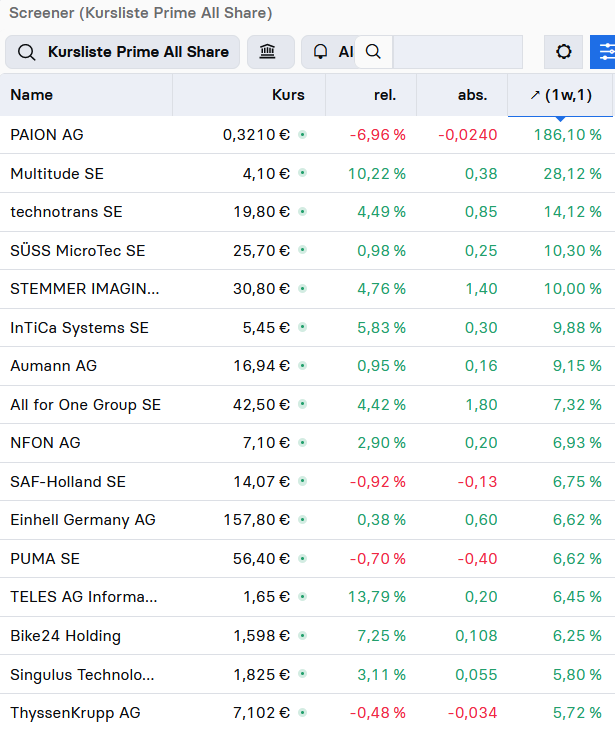Click the green status dot for Multitude SE
Image resolution: width=615 pixels, height=729 pixels.
point(302,173)
